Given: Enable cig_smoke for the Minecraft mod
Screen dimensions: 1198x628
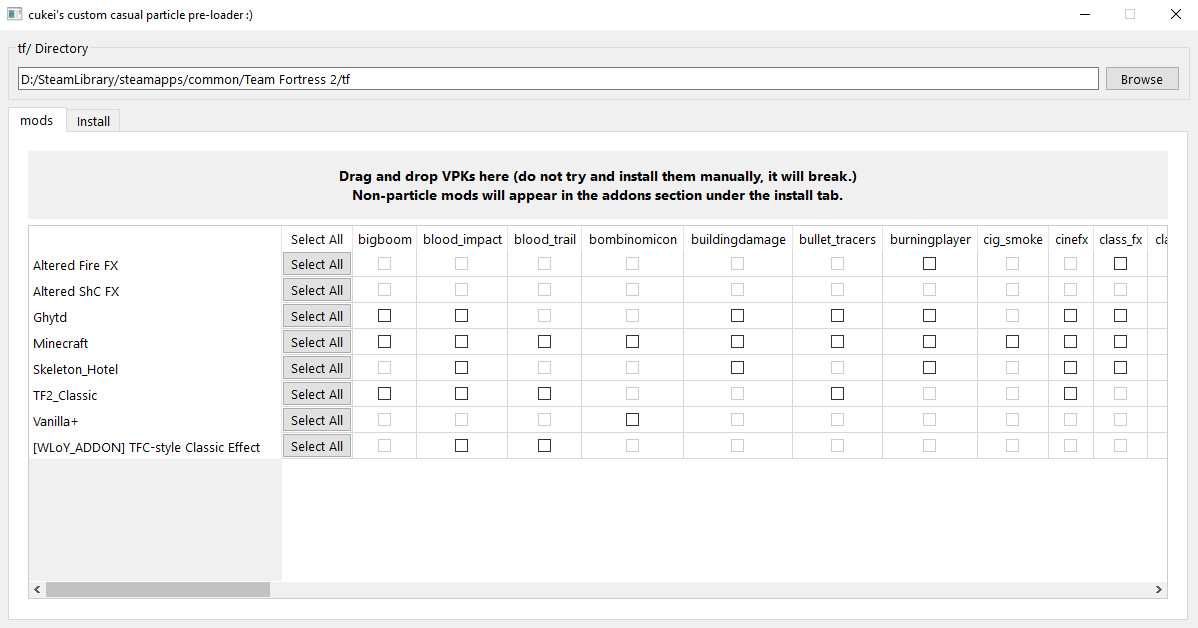Looking at the screenshot, I should 1012,340.
